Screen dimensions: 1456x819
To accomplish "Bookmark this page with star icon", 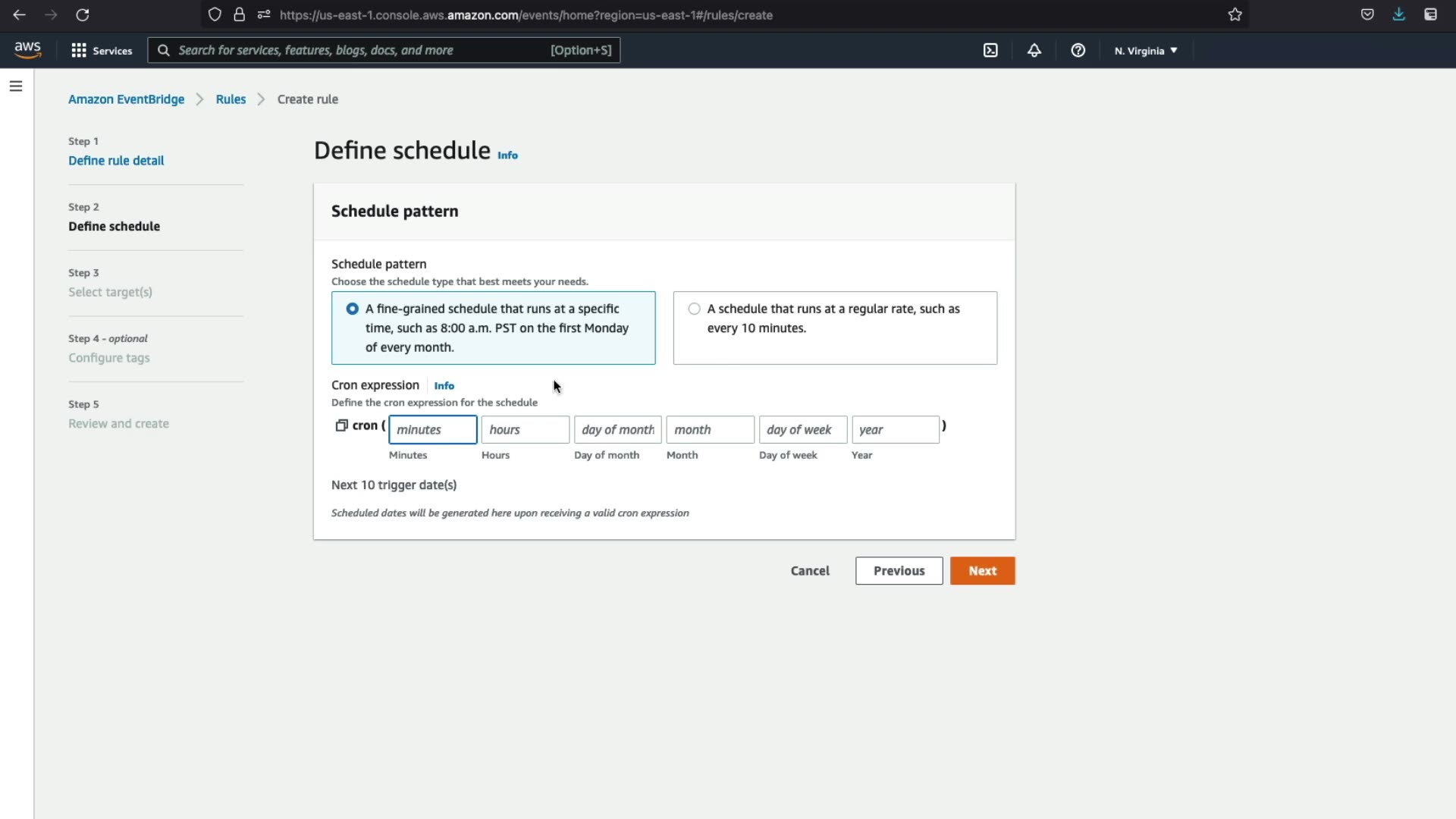I will point(1235,14).
